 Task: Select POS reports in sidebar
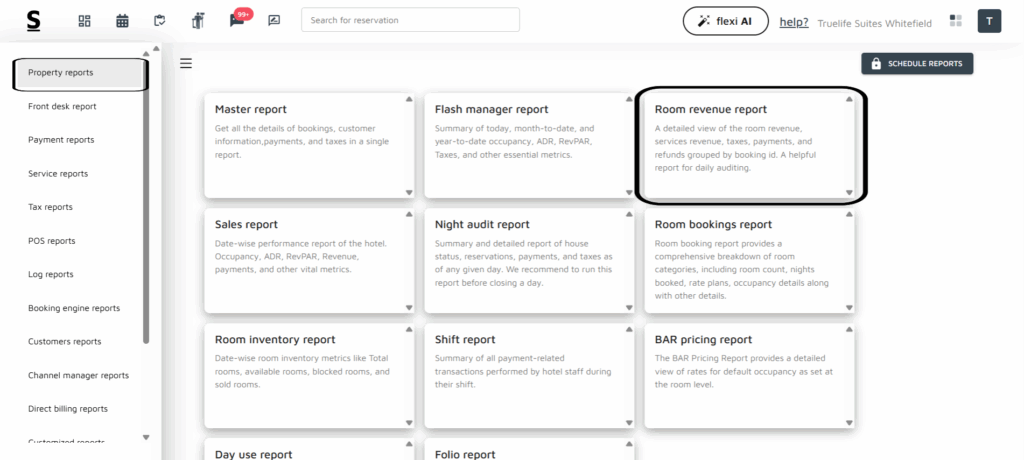pyautogui.click(x=52, y=241)
